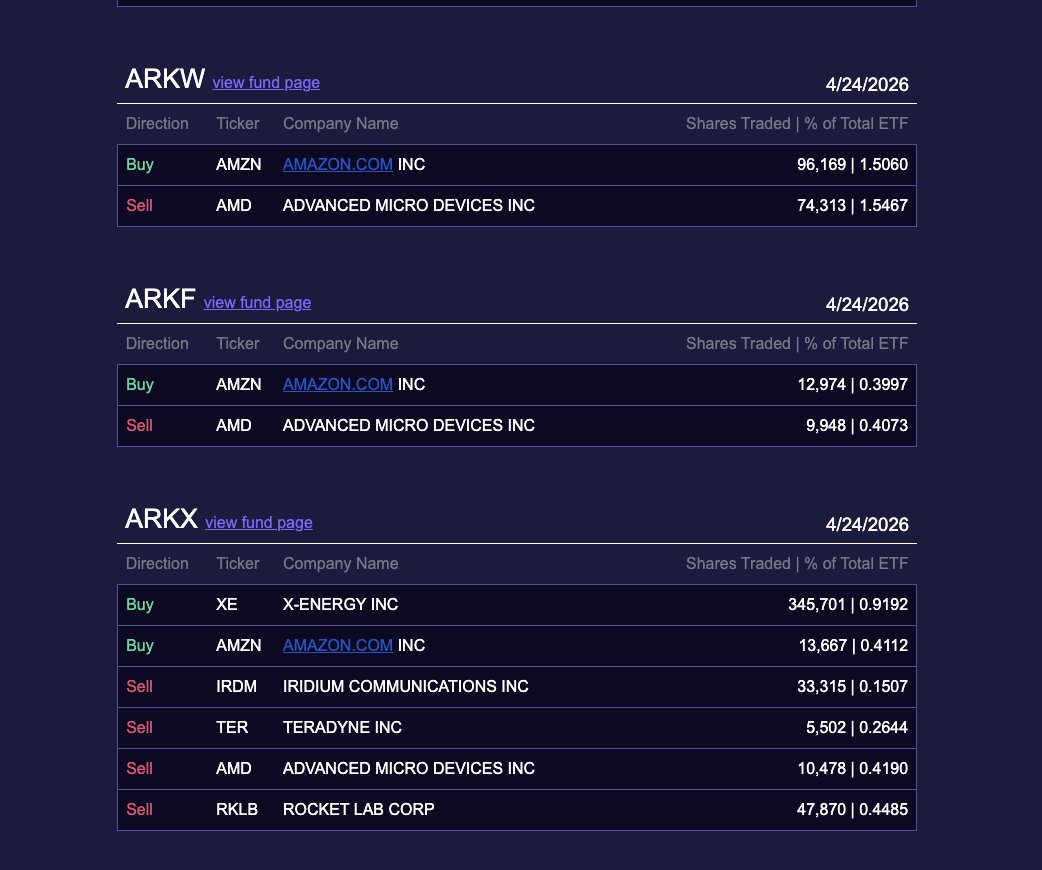Select the X-ENERGY INC company name
The height and width of the screenshot is (870, 1042).
click(x=340, y=605)
